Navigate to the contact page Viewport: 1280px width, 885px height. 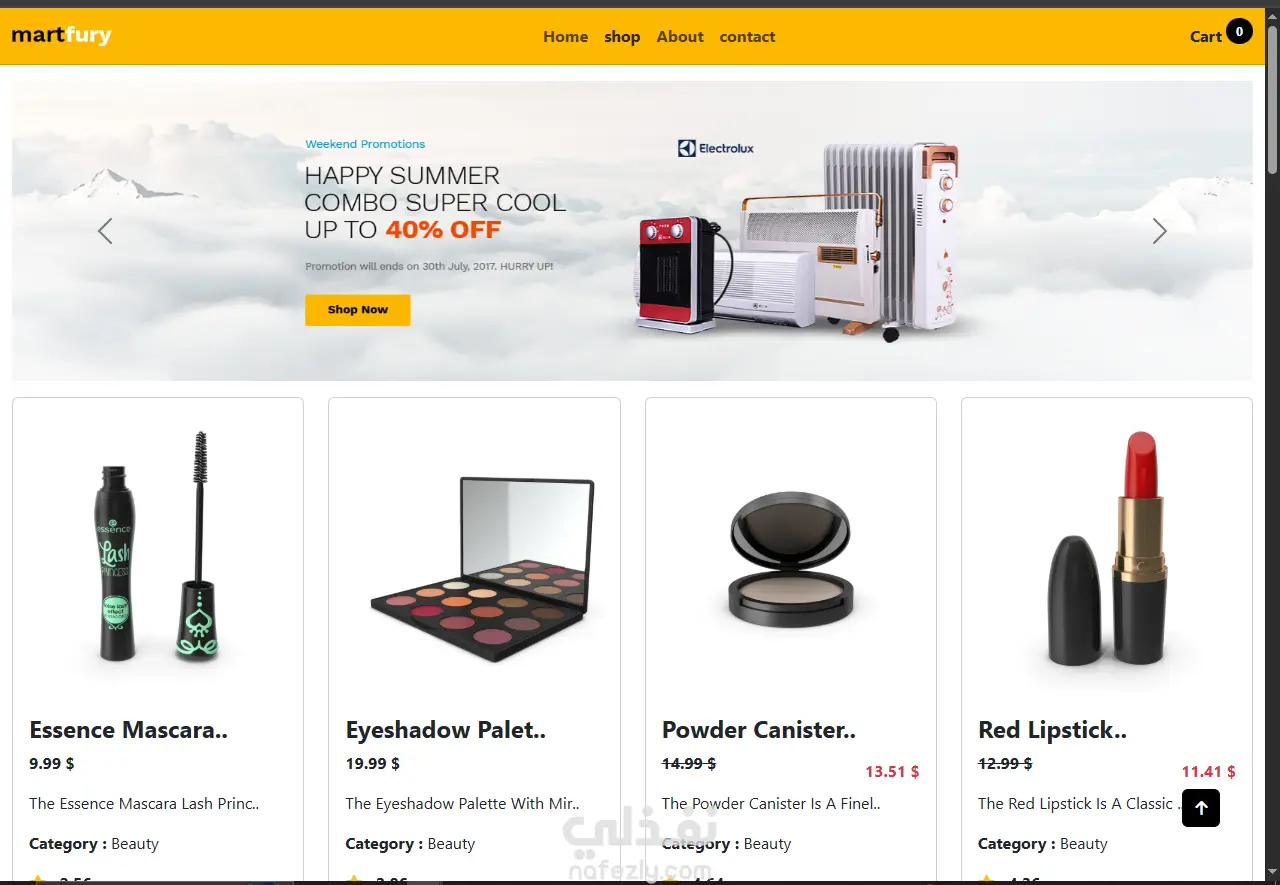point(747,37)
